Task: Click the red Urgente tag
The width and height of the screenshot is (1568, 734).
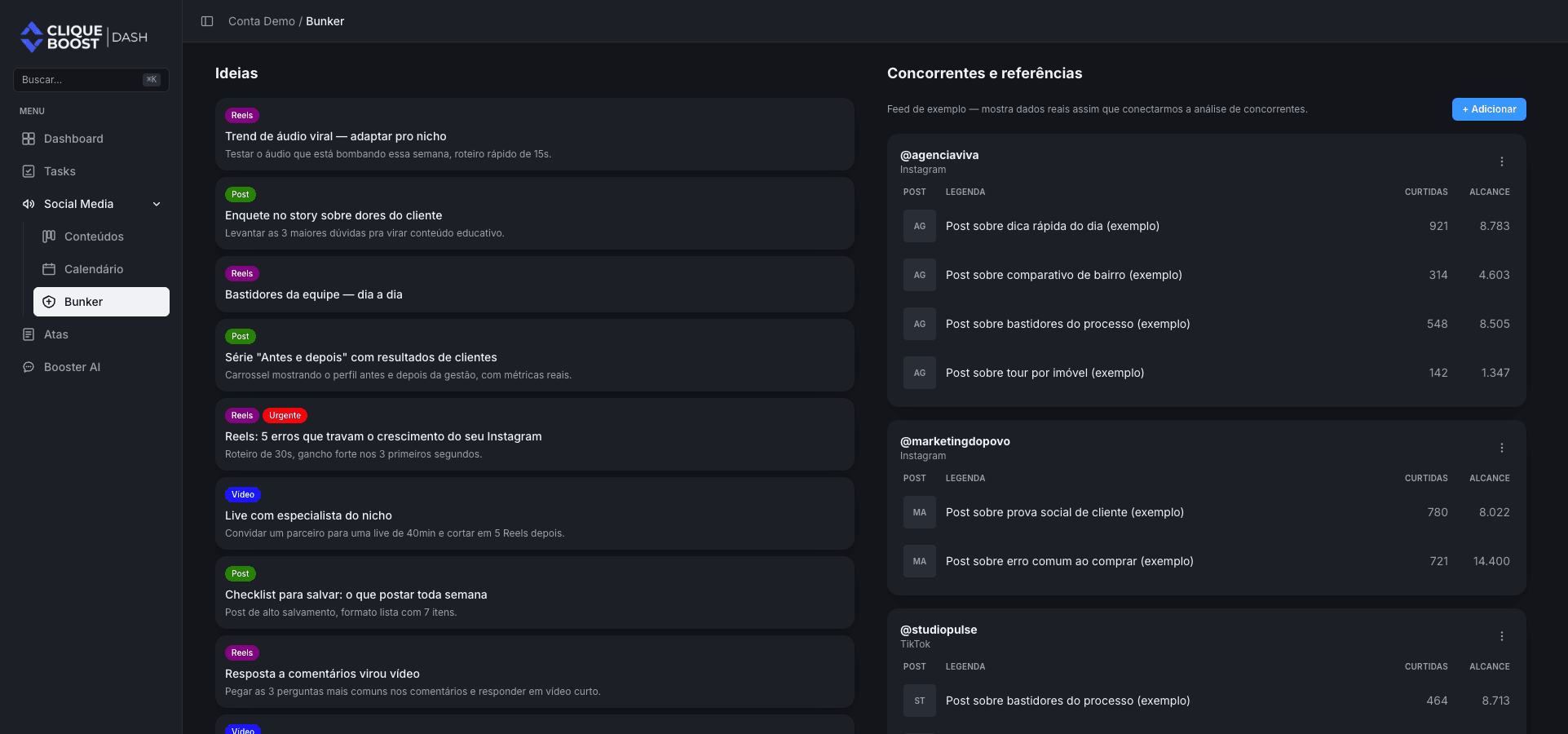Action: tap(285, 415)
